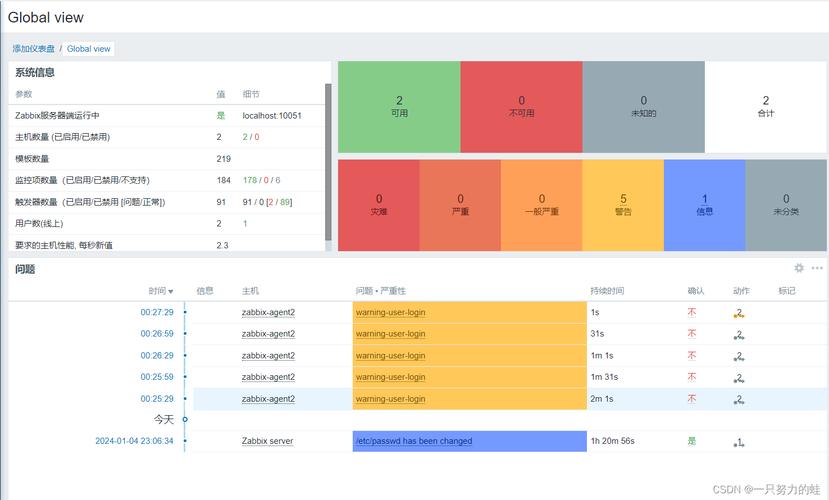Click actions icon for the 00:26:59 problem
This screenshot has width=829, height=500.
pos(739,335)
